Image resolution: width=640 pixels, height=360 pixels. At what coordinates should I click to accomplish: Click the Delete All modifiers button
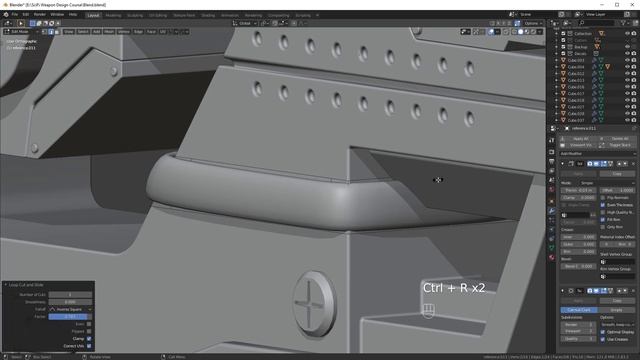click(x=617, y=139)
